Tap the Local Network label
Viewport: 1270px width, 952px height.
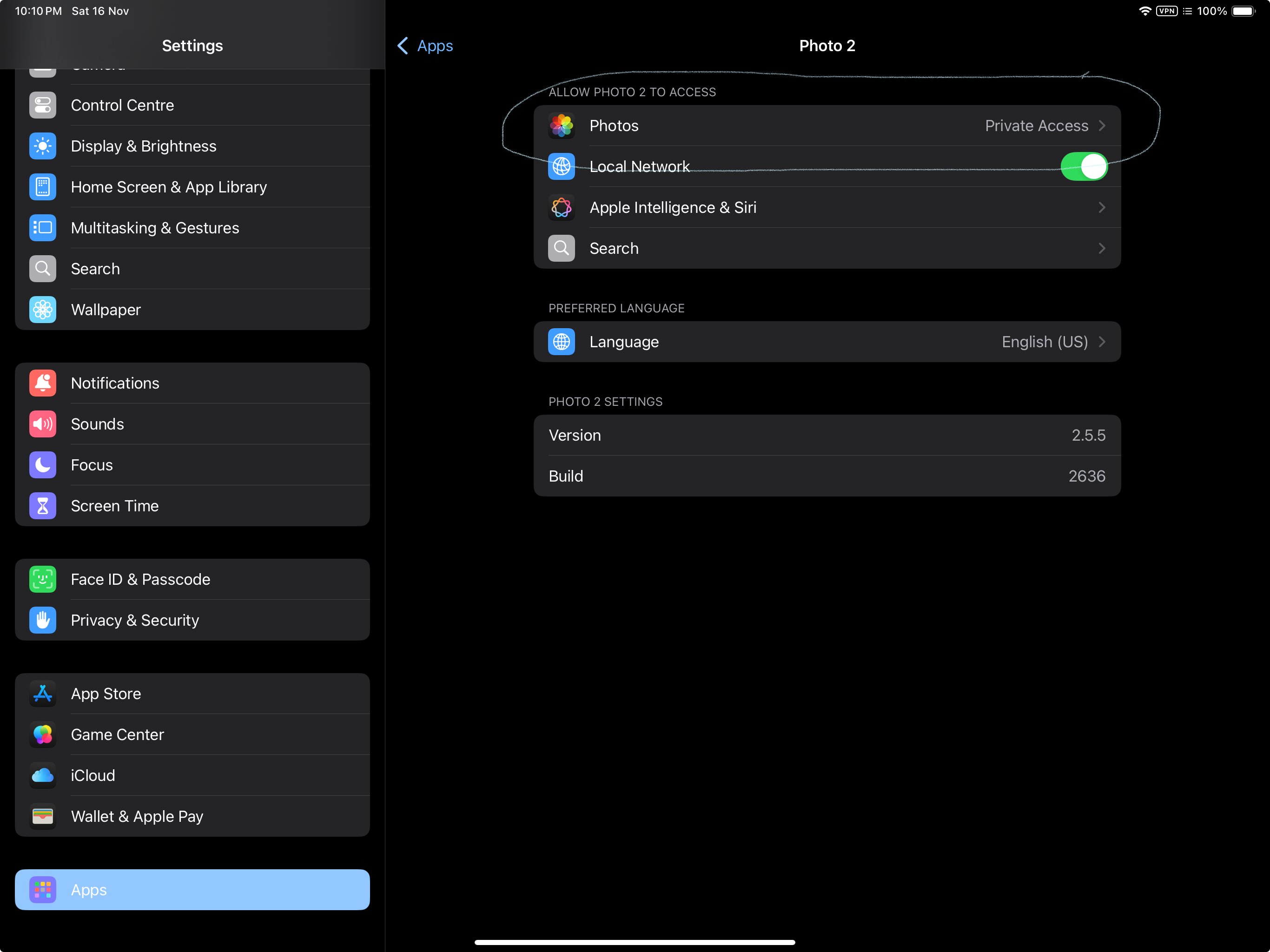[x=639, y=166]
